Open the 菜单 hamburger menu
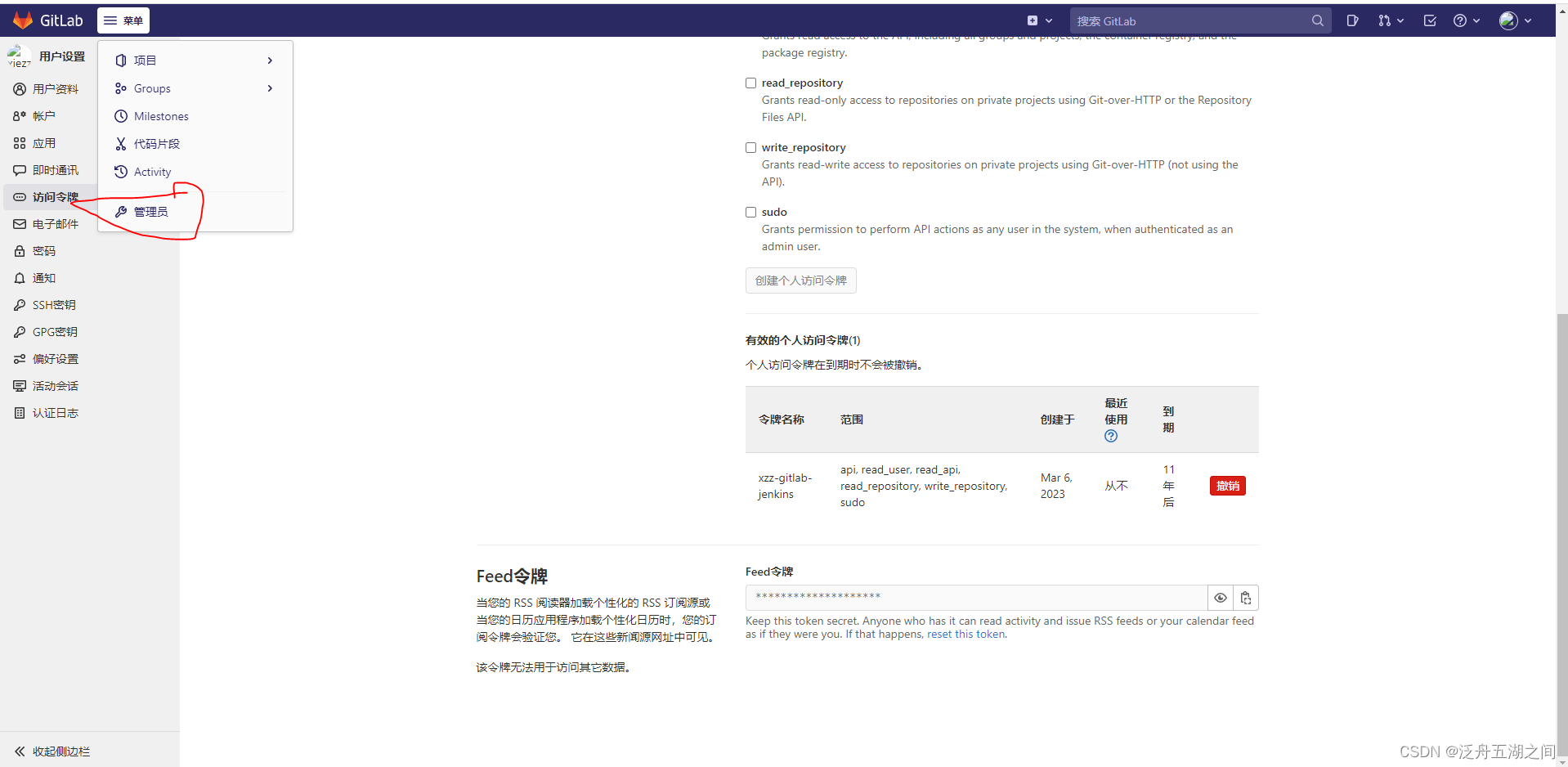This screenshot has width=1568, height=767. (x=123, y=20)
